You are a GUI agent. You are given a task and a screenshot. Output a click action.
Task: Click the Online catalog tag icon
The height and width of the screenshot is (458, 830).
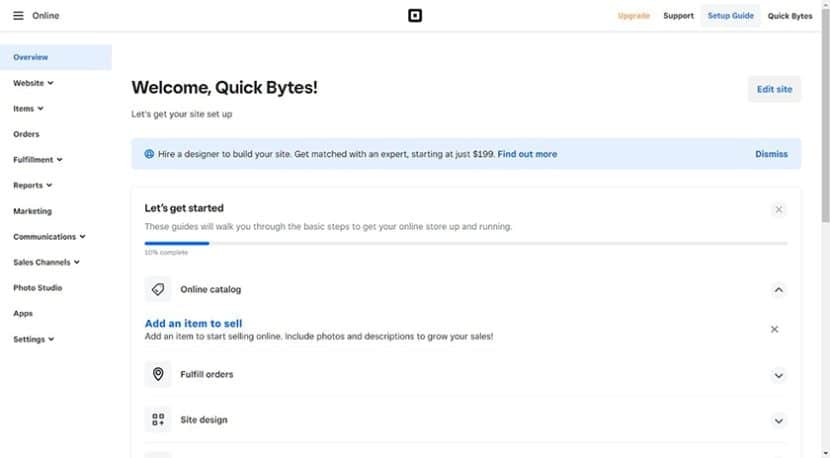click(x=157, y=290)
